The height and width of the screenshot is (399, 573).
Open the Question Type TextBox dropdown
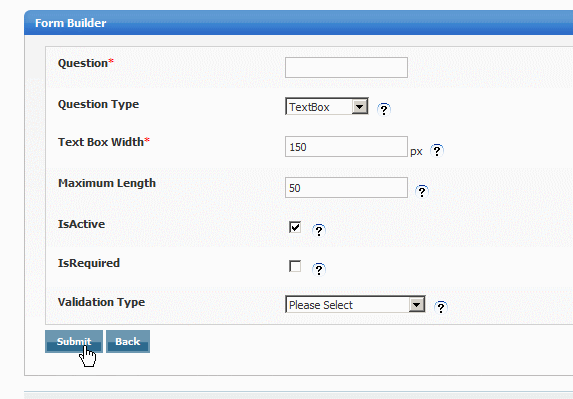point(327,106)
